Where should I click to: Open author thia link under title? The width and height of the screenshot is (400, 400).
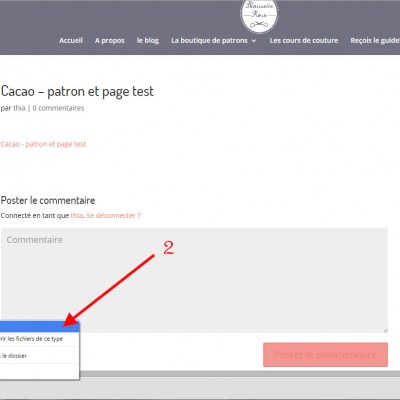[x=19, y=108]
